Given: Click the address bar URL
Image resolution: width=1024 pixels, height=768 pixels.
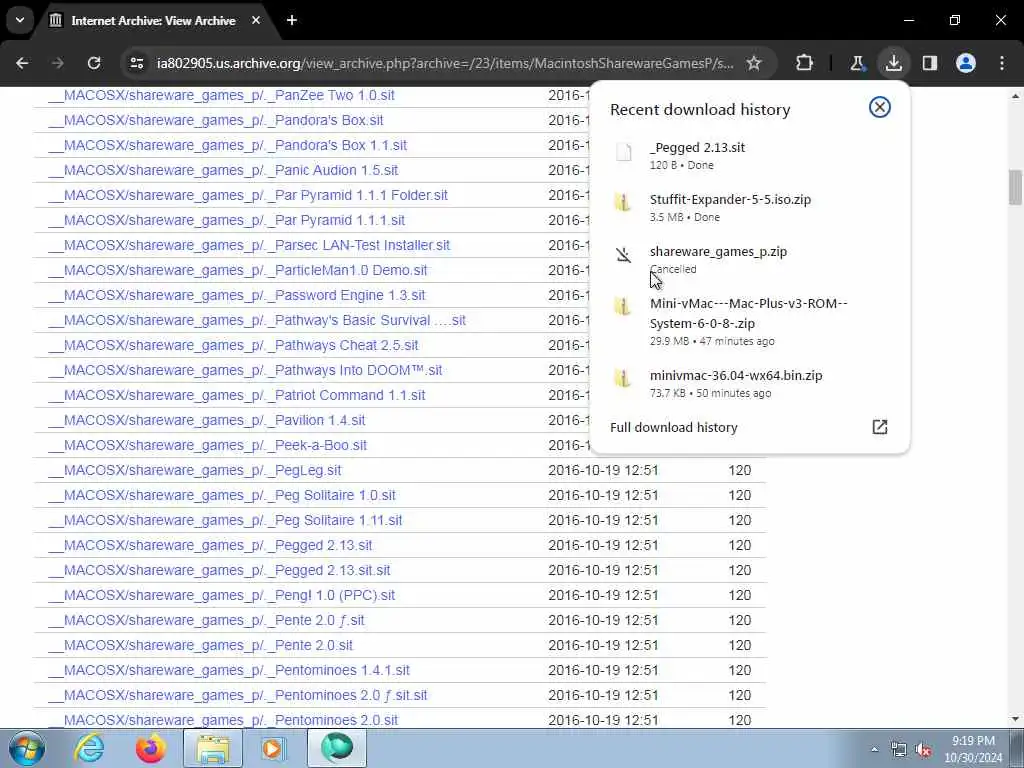Looking at the screenshot, I should tap(445, 63).
